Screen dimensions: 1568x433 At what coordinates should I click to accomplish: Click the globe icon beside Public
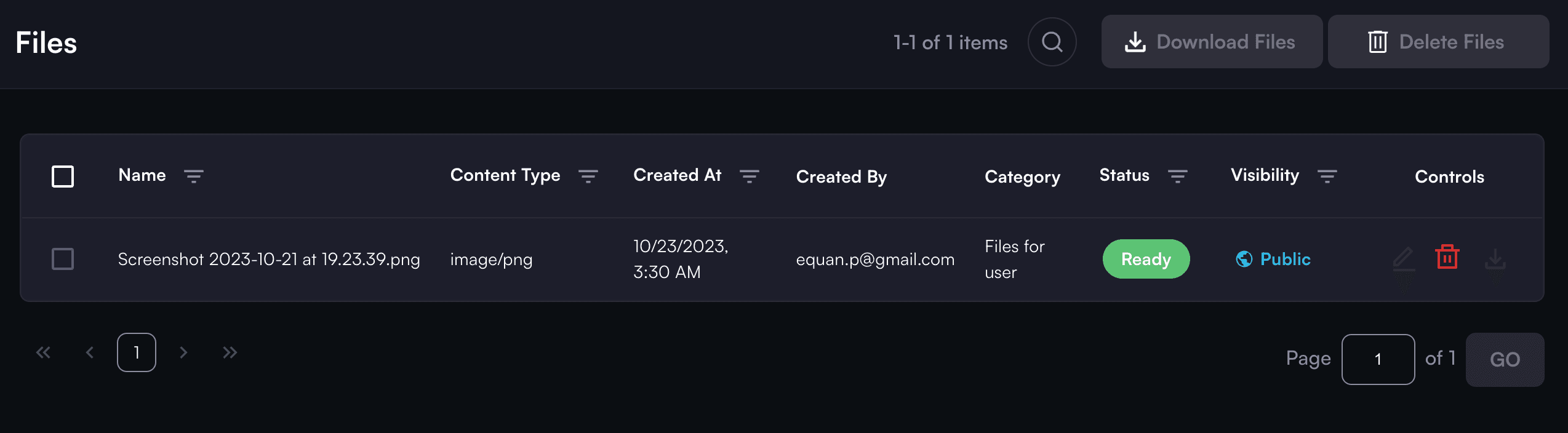coord(1244,259)
